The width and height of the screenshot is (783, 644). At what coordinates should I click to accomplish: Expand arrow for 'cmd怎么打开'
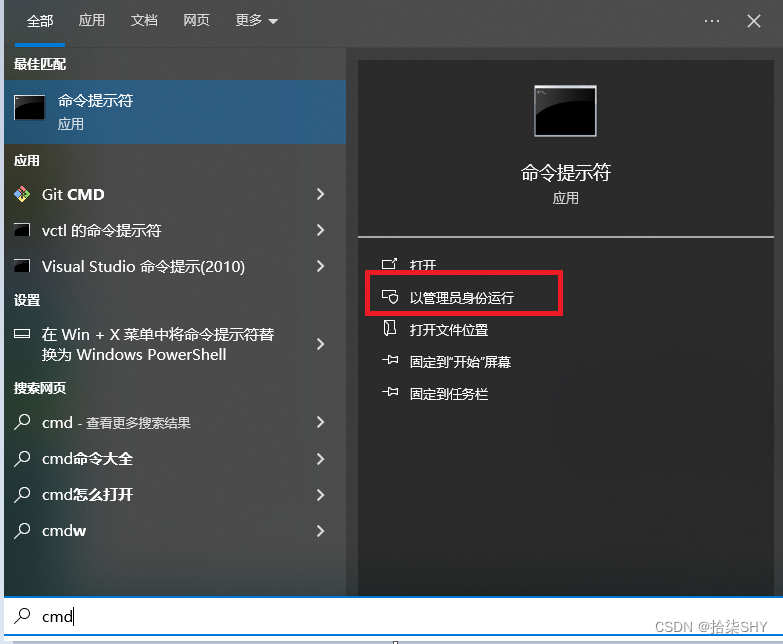coord(321,494)
